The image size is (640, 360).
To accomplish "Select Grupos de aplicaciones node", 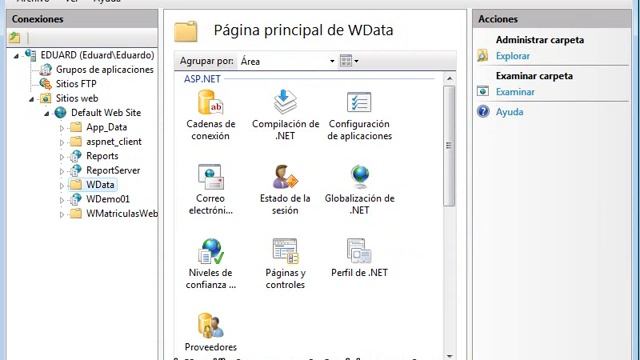I will click(104, 69).
